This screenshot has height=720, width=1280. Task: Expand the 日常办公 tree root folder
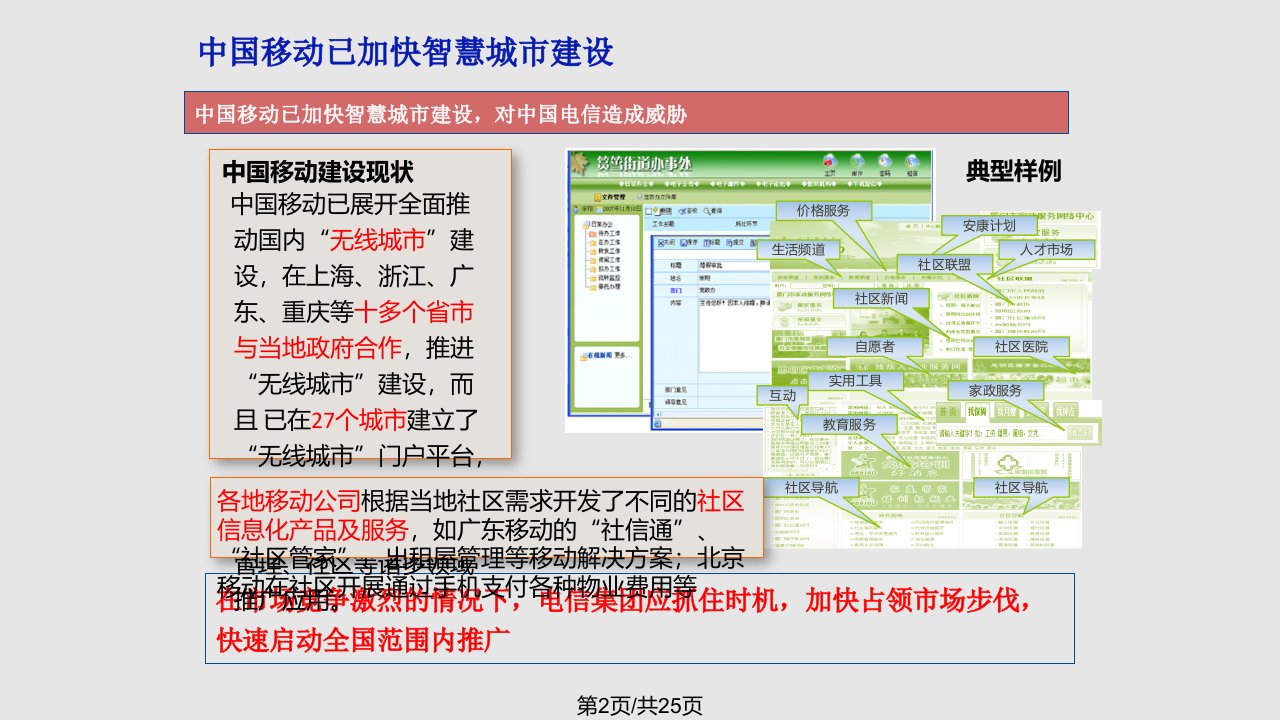pos(597,224)
